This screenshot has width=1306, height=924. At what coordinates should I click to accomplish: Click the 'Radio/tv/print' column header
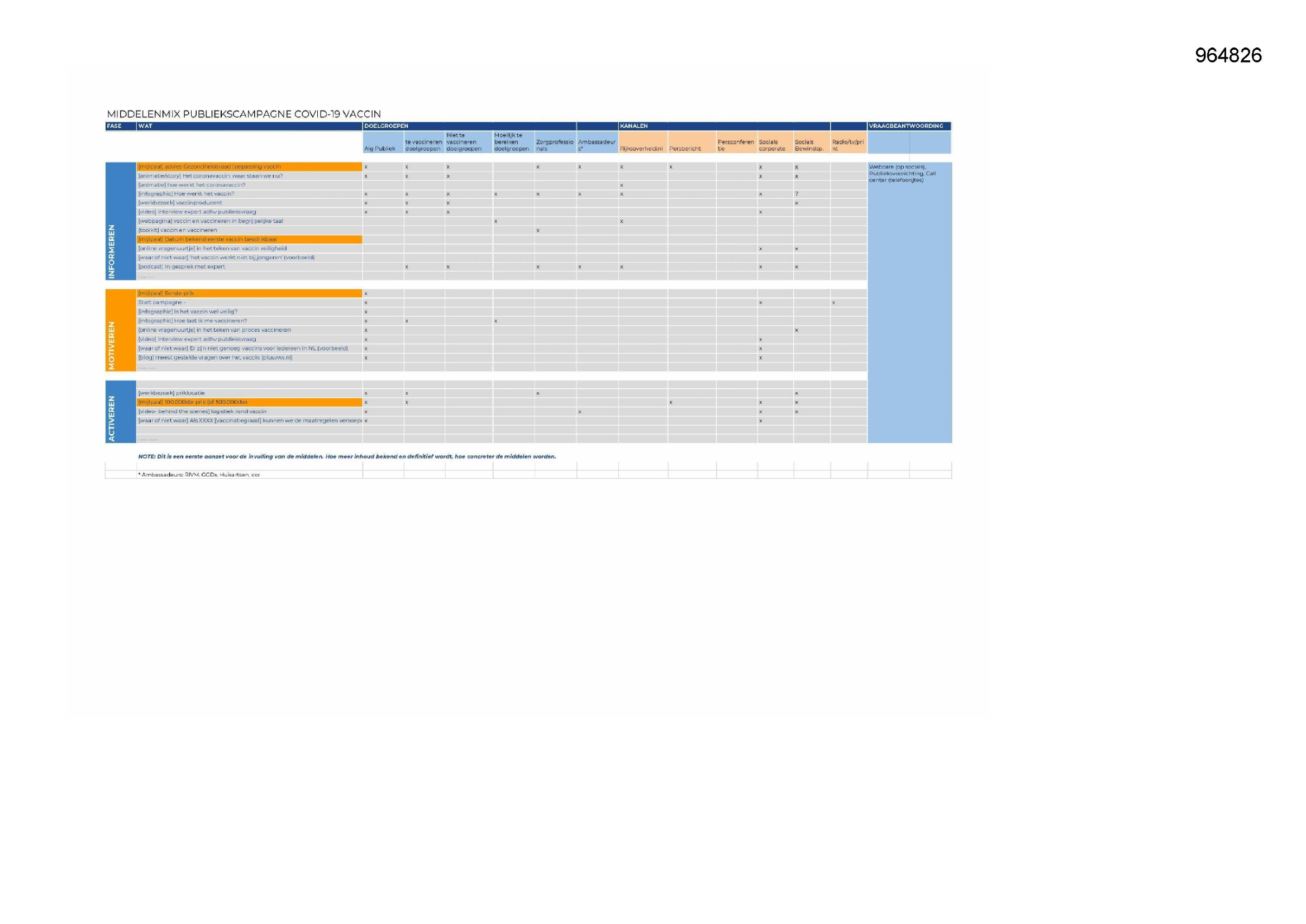[849, 142]
